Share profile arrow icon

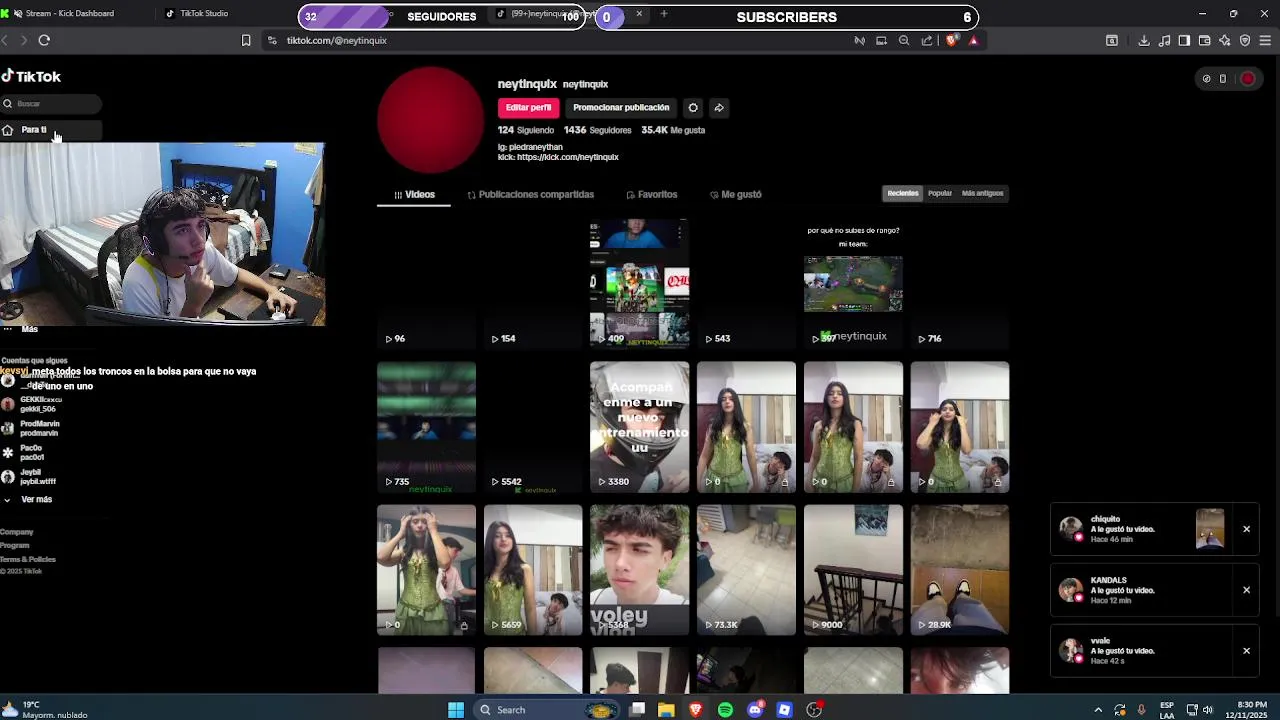[718, 107]
